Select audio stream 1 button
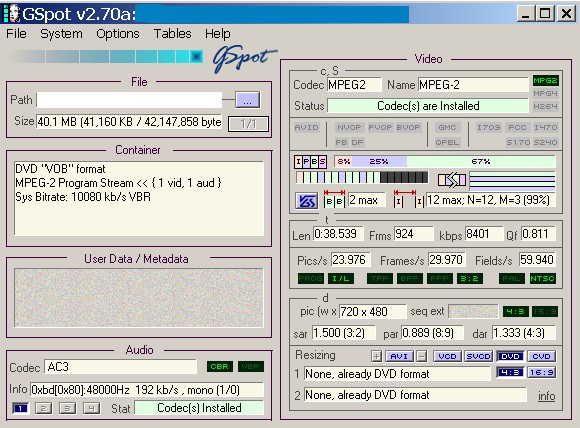The width and height of the screenshot is (580, 428). pyautogui.click(x=20, y=408)
